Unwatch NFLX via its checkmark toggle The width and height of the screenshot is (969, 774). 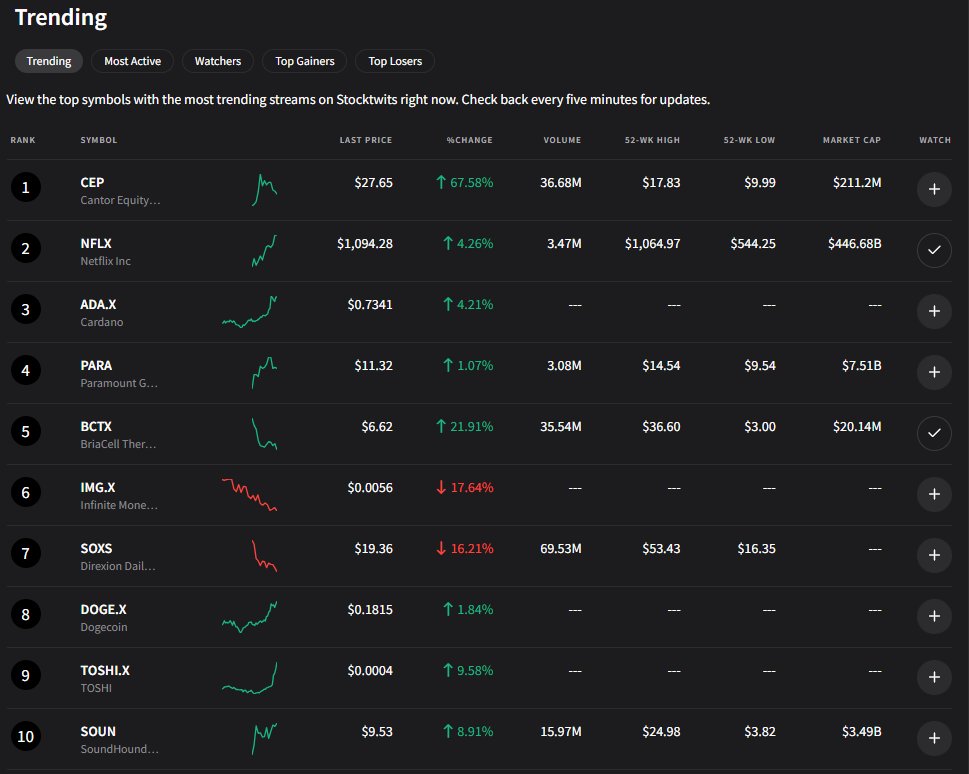pyautogui.click(x=934, y=250)
